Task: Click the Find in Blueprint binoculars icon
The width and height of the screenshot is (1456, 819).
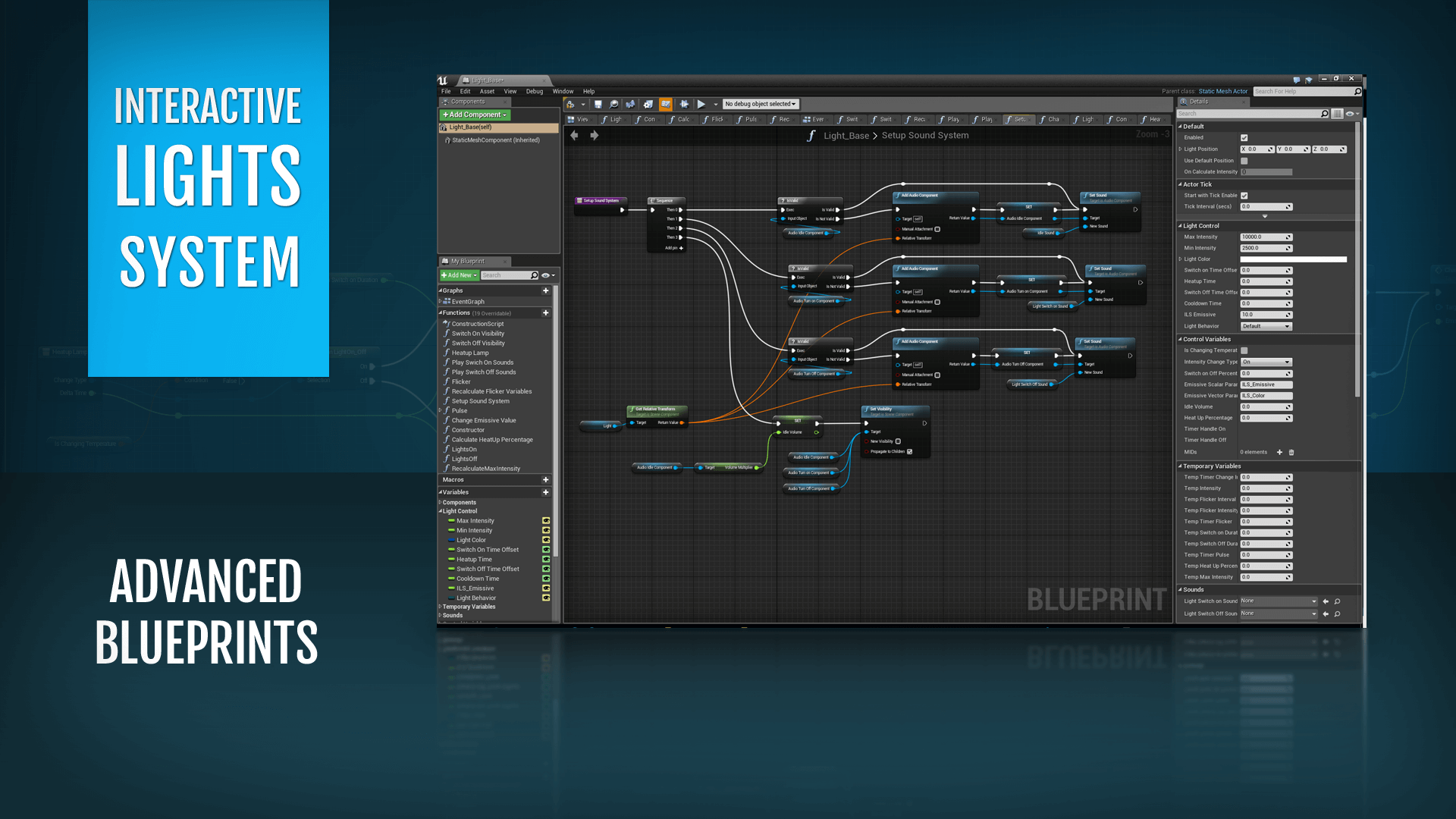Action: (x=630, y=105)
